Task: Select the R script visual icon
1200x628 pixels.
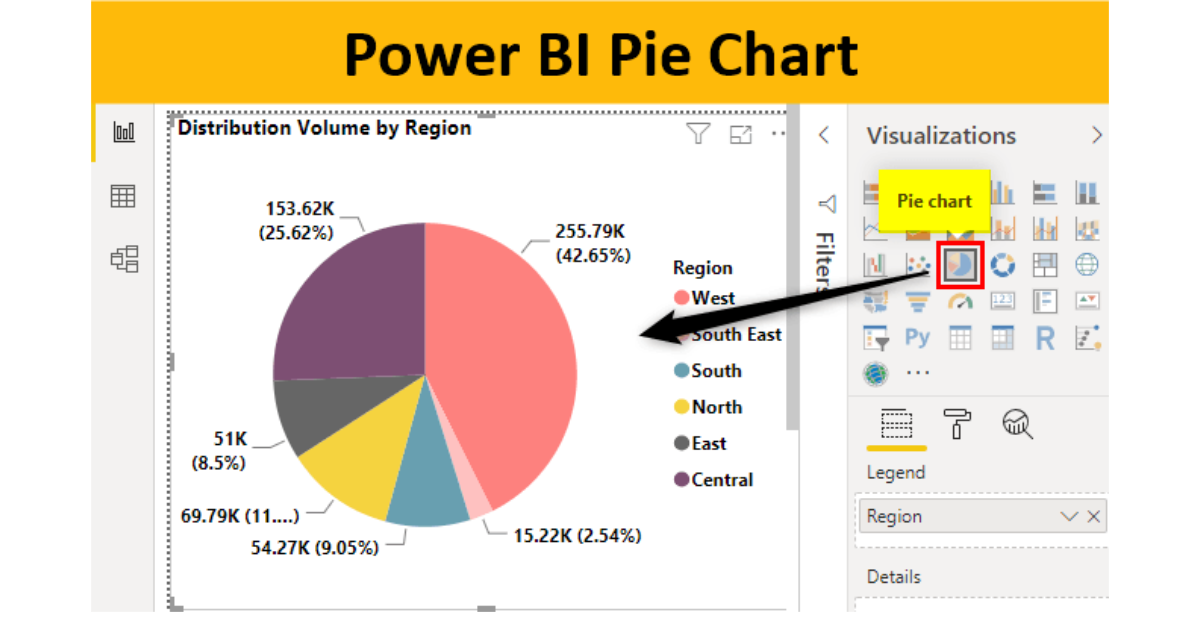Action: tap(1045, 338)
